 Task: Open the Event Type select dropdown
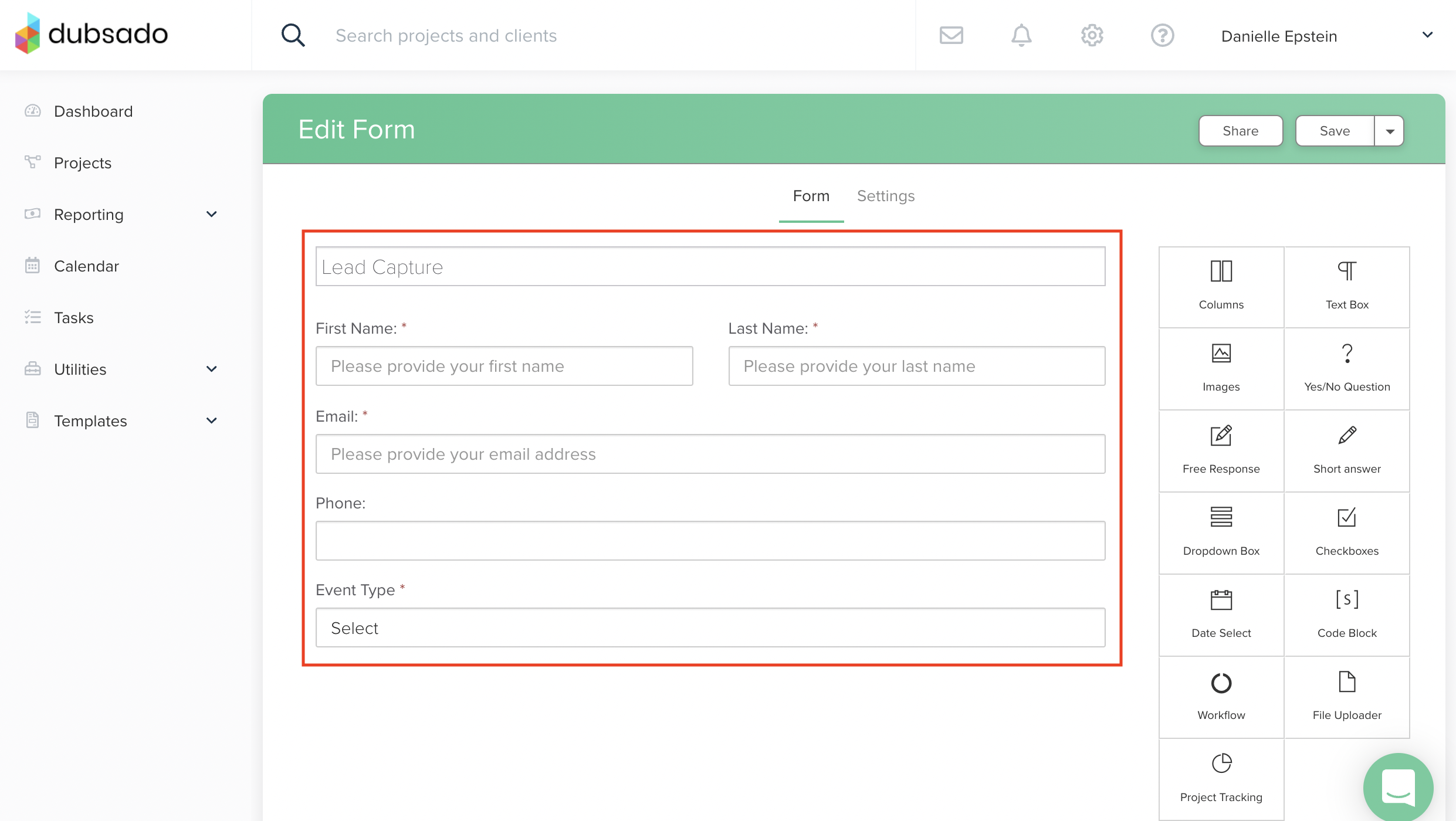tap(710, 628)
